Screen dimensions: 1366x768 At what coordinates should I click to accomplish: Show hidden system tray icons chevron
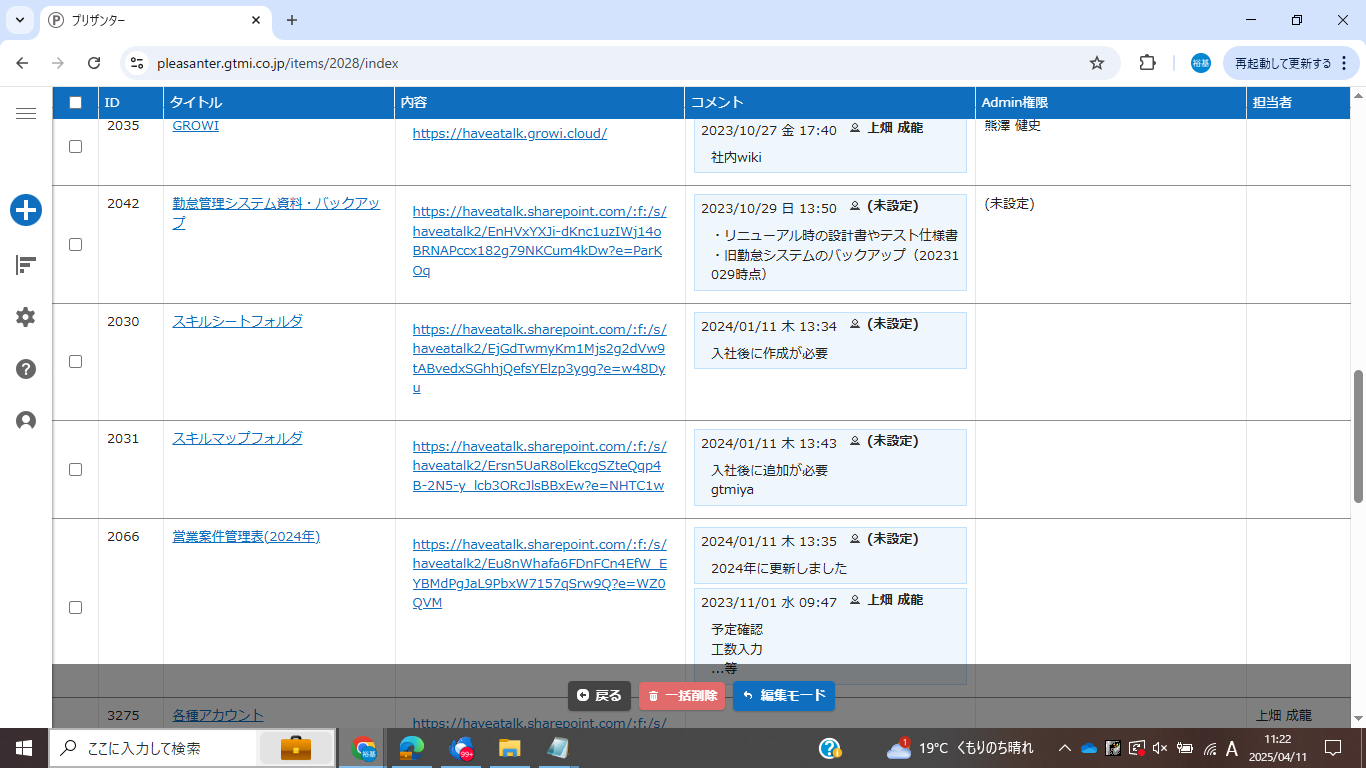(x=1065, y=748)
